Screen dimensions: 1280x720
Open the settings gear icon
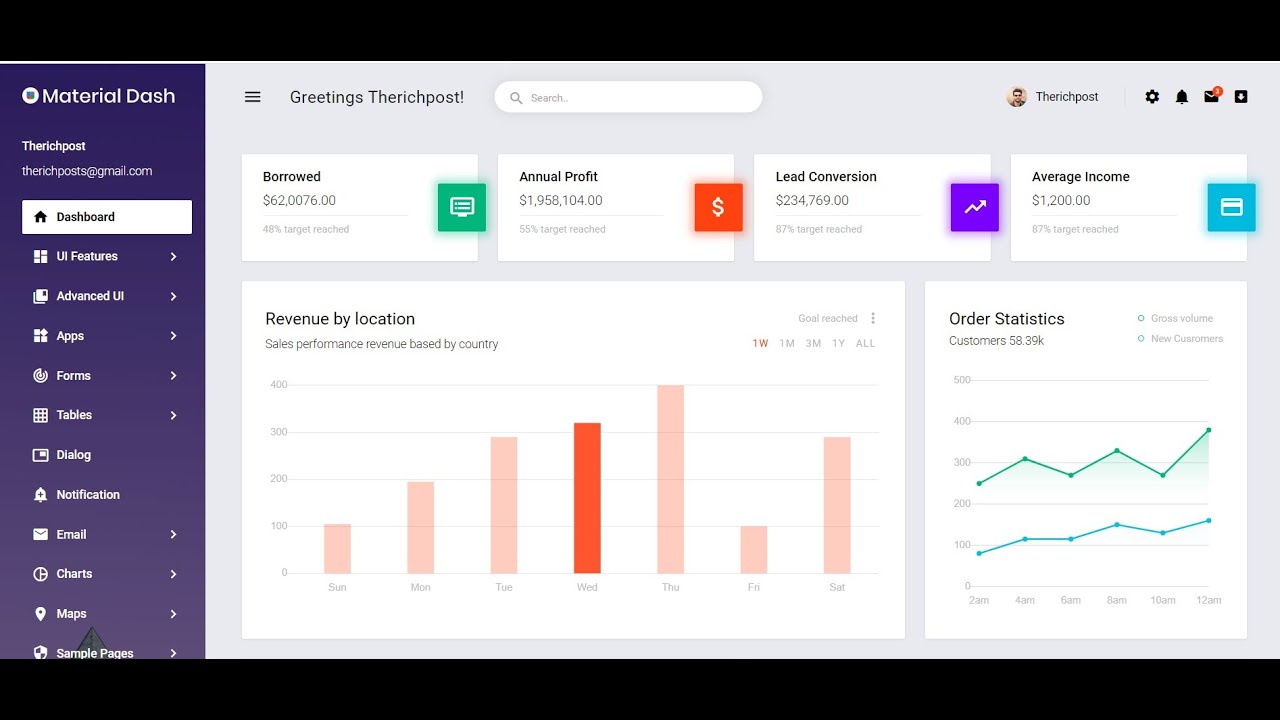[1152, 97]
